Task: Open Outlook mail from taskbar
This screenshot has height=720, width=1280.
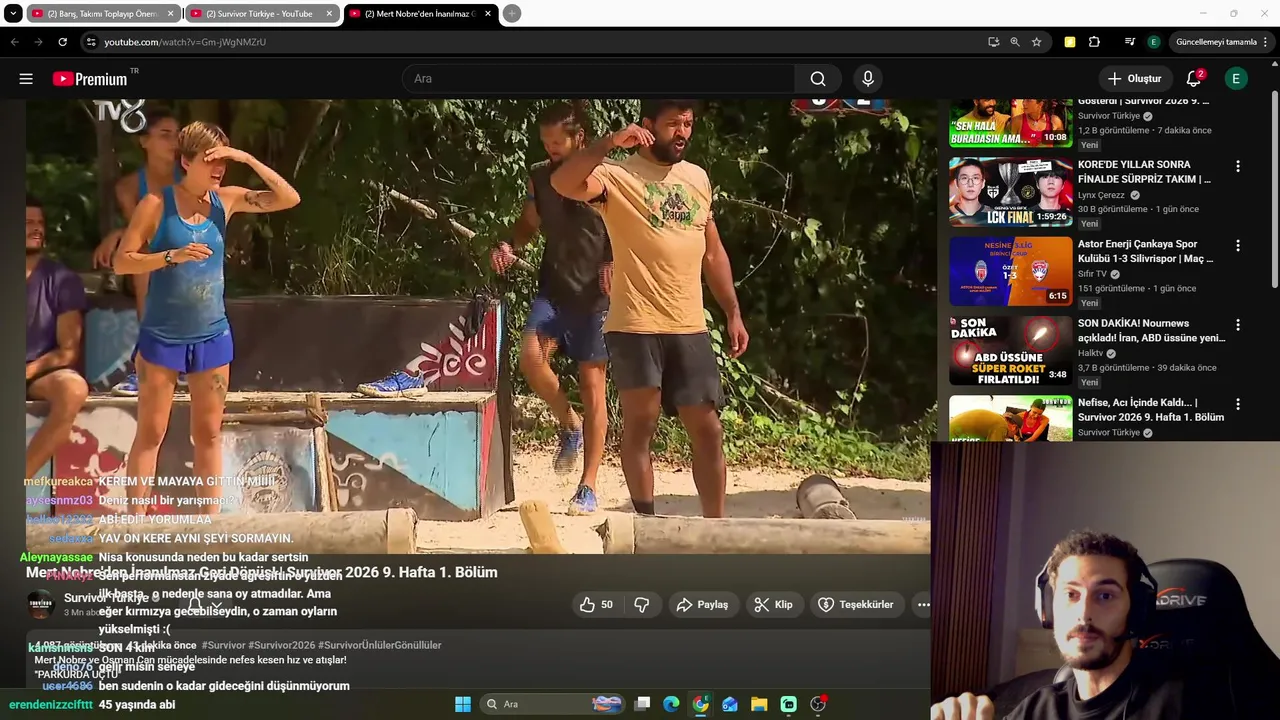Action: click(730, 704)
